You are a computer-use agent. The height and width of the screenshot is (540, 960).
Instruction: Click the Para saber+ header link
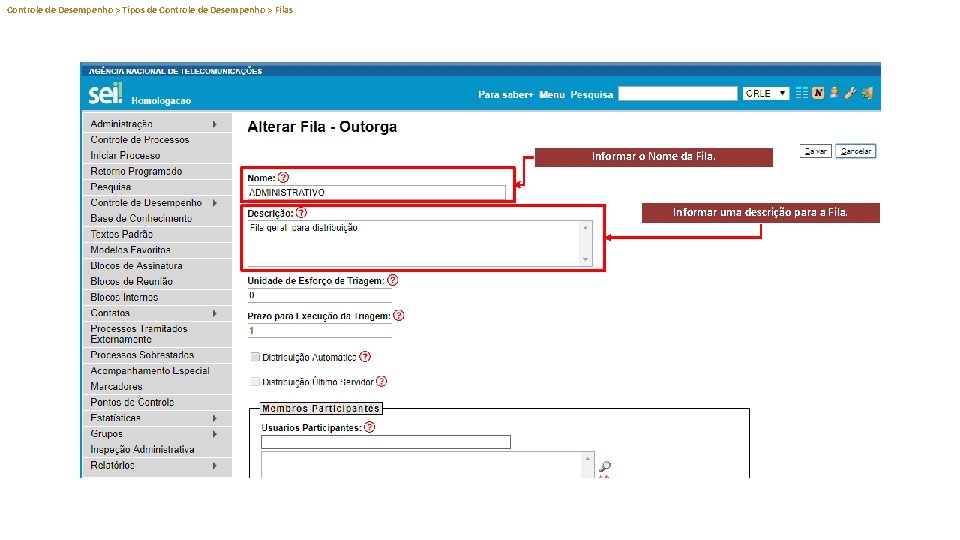[506, 94]
